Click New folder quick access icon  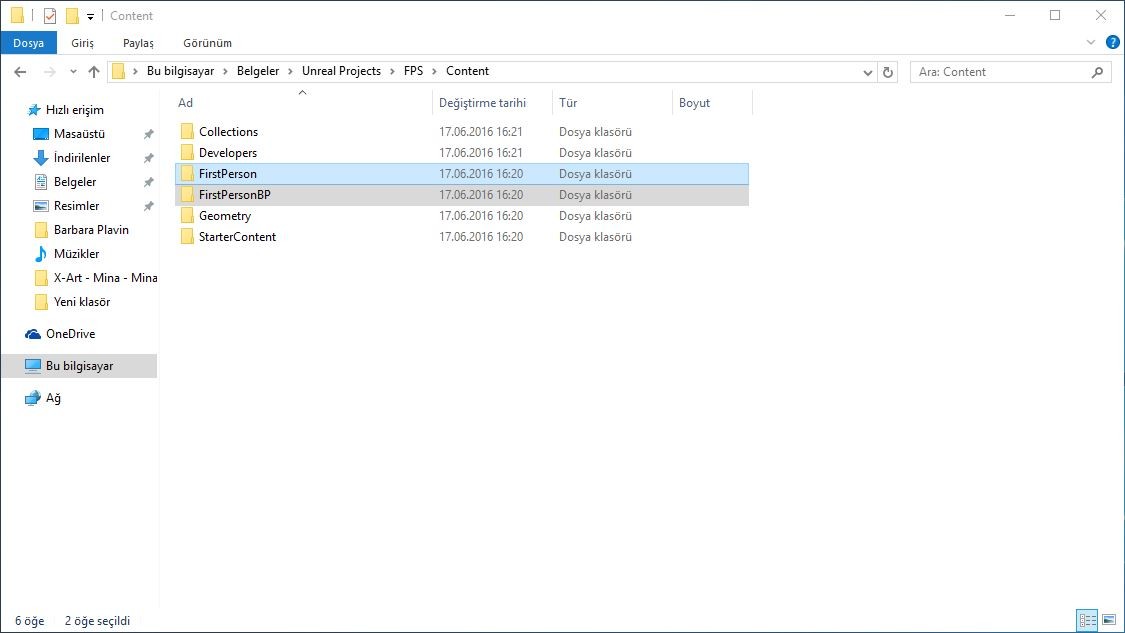click(x=72, y=15)
